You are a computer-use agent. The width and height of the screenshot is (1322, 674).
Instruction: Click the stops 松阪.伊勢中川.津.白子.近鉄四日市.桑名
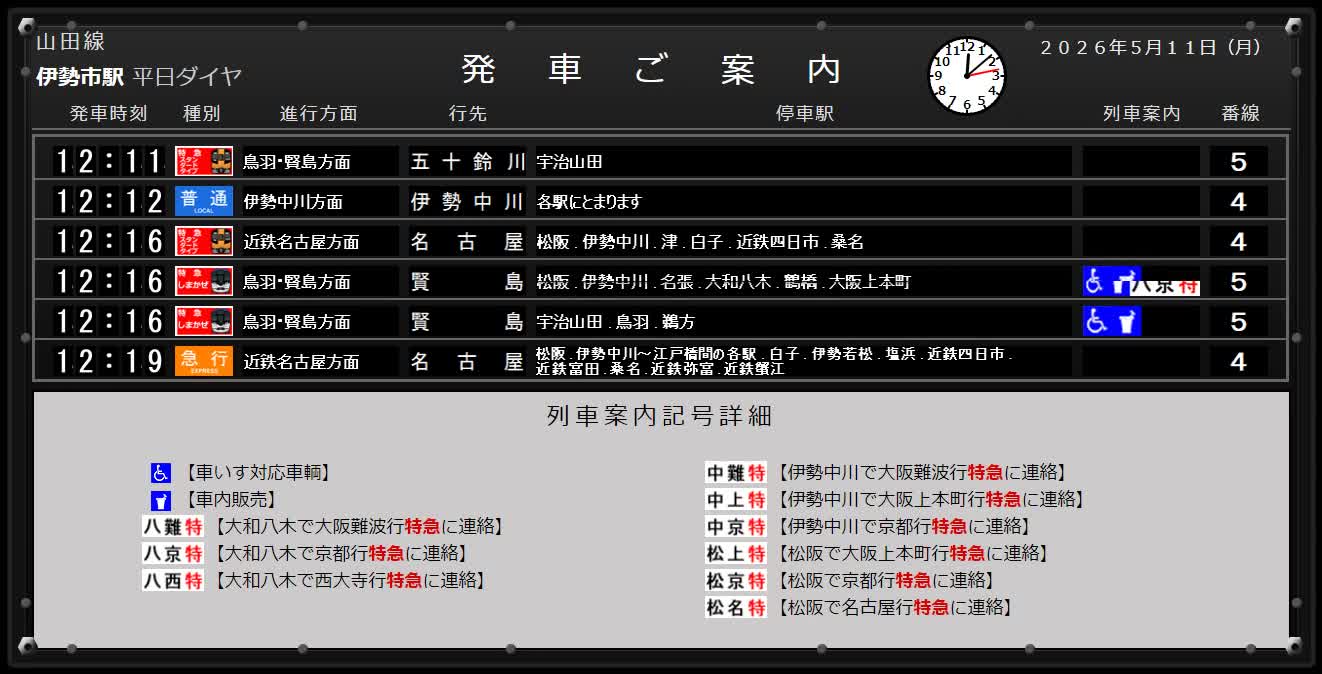pos(700,242)
